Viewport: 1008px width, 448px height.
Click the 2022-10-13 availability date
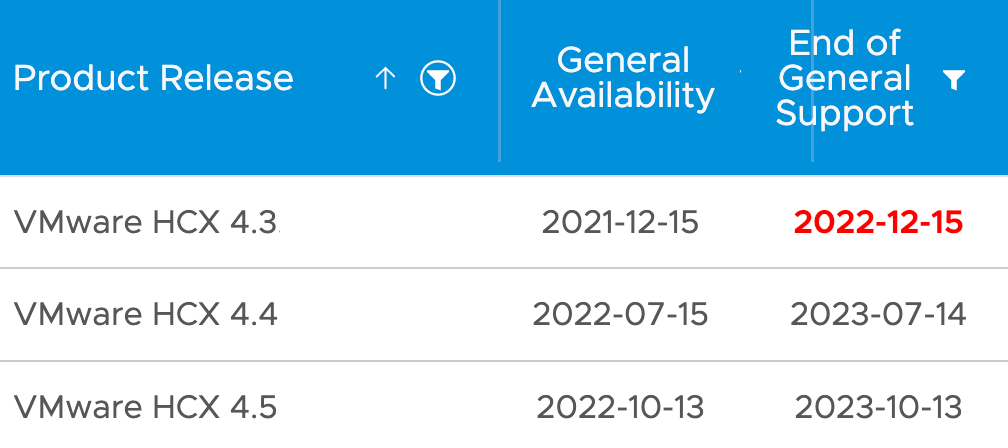pos(620,407)
